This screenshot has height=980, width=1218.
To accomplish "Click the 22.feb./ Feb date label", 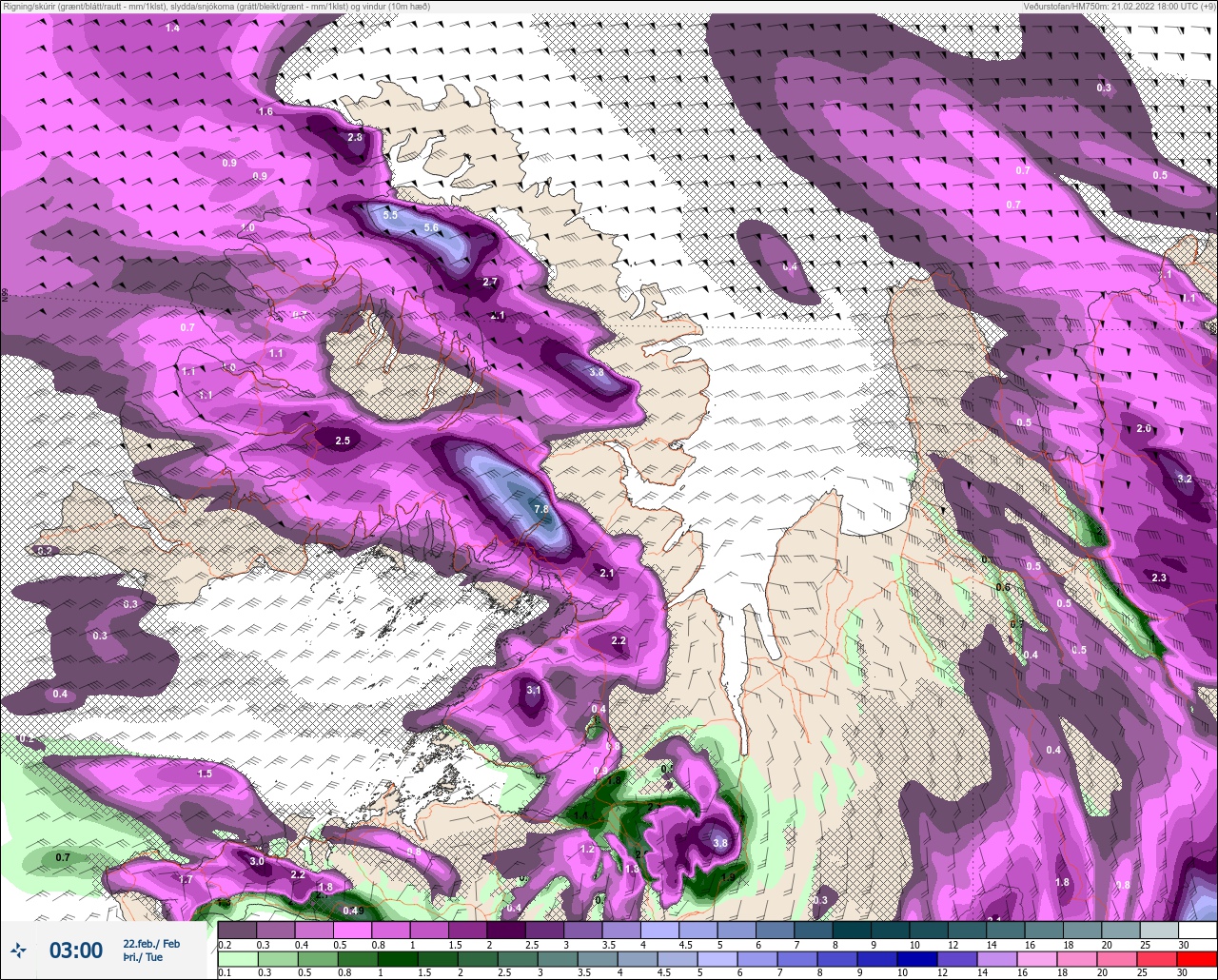I will coord(151,943).
